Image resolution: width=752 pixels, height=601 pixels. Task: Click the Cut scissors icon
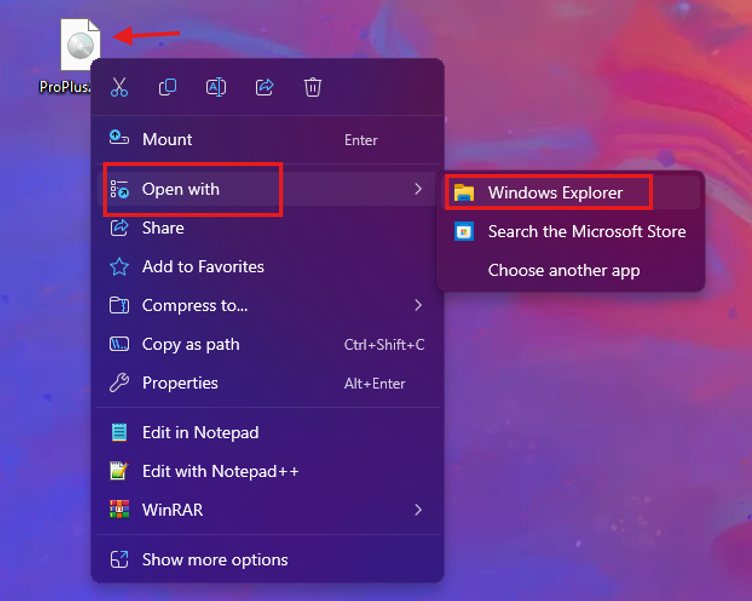[x=119, y=87]
